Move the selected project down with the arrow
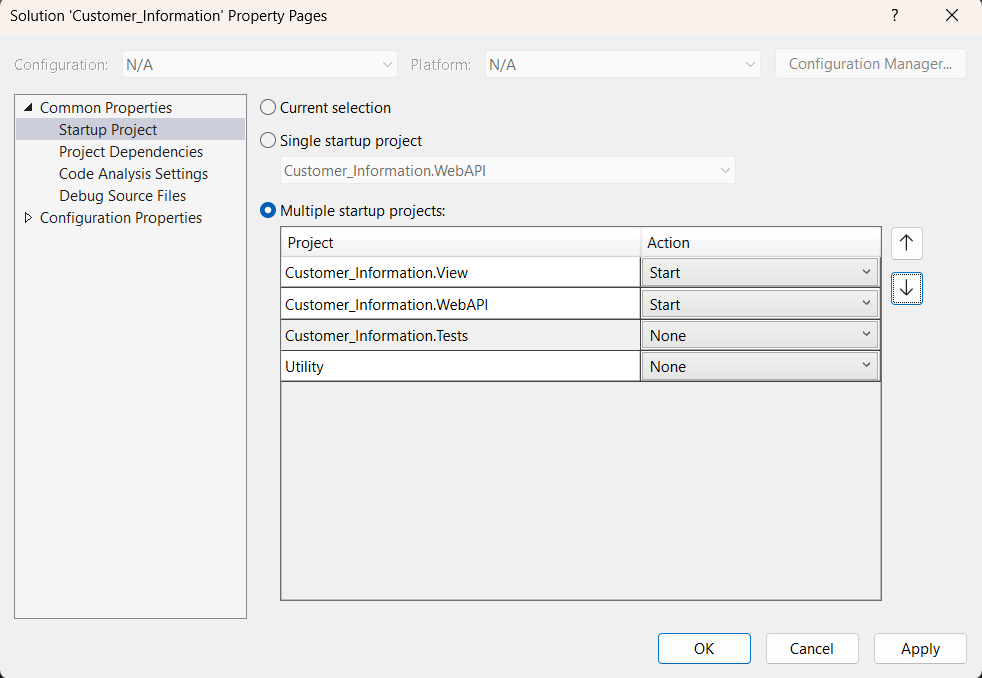982x678 pixels. (906, 289)
